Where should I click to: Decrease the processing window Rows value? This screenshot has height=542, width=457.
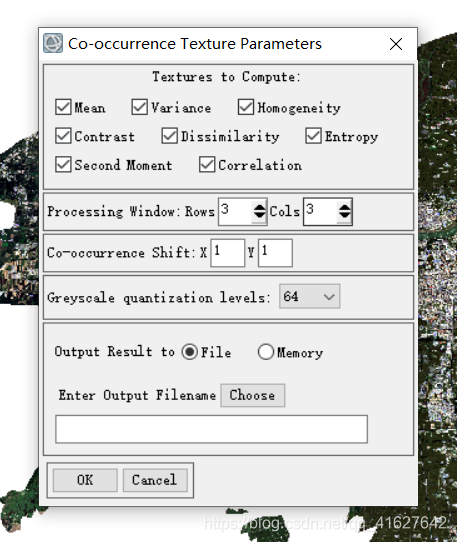pos(259,215)
